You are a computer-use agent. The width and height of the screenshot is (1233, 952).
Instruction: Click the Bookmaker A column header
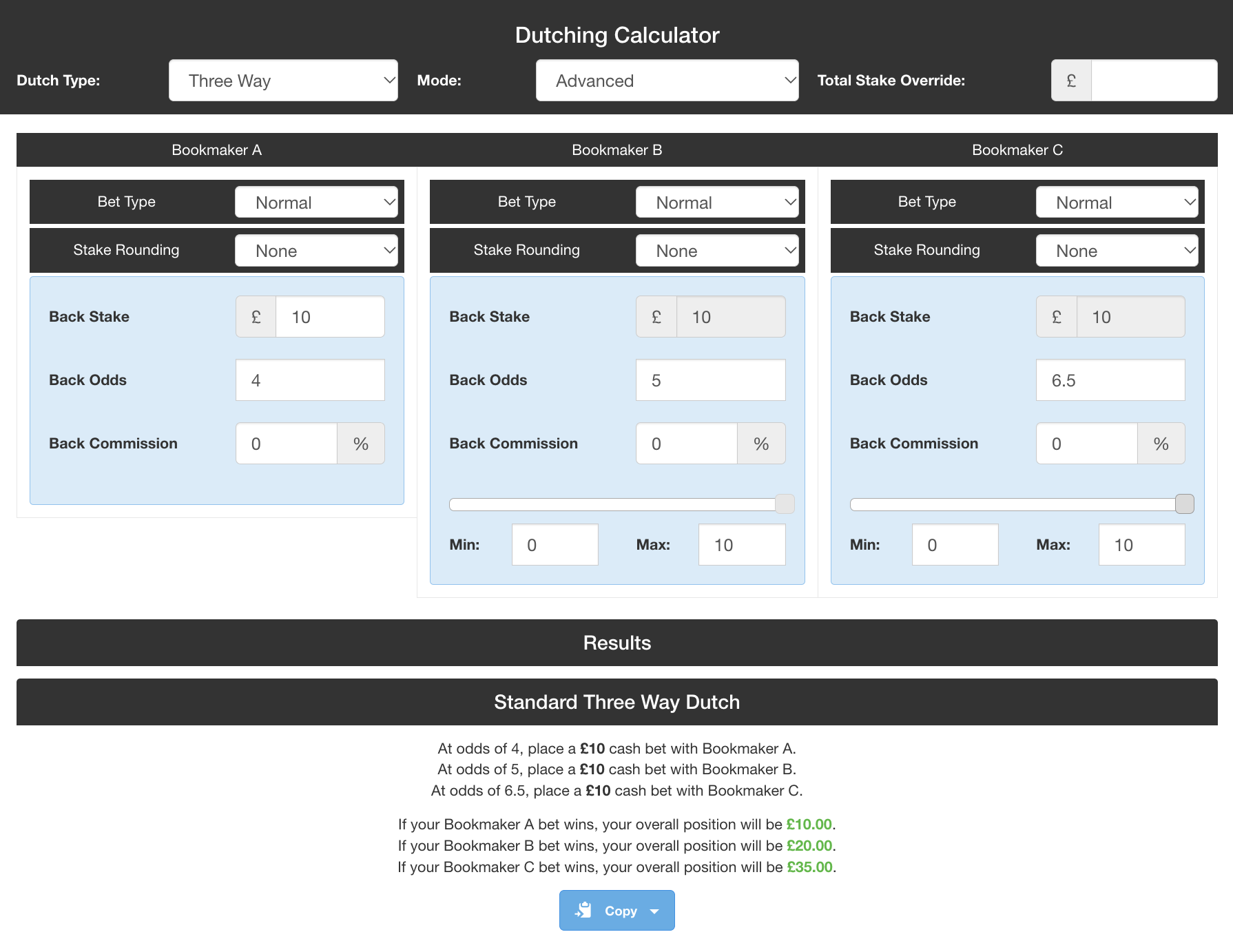click(x=217, y=150)
